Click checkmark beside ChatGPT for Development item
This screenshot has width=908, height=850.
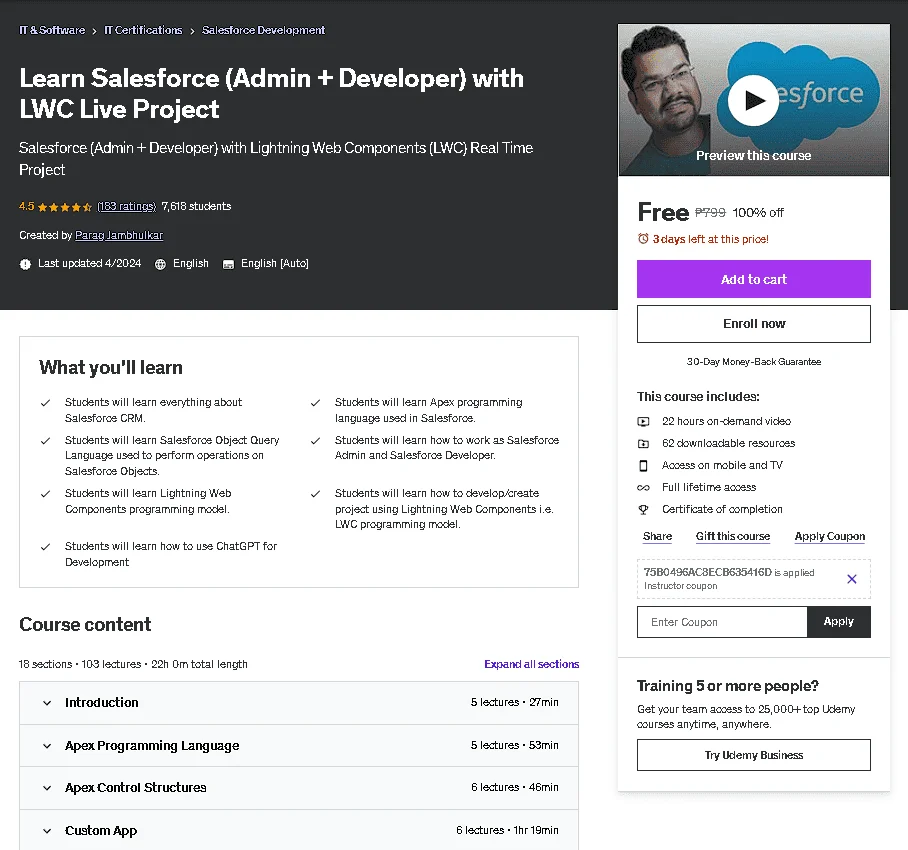pos(45,547)
